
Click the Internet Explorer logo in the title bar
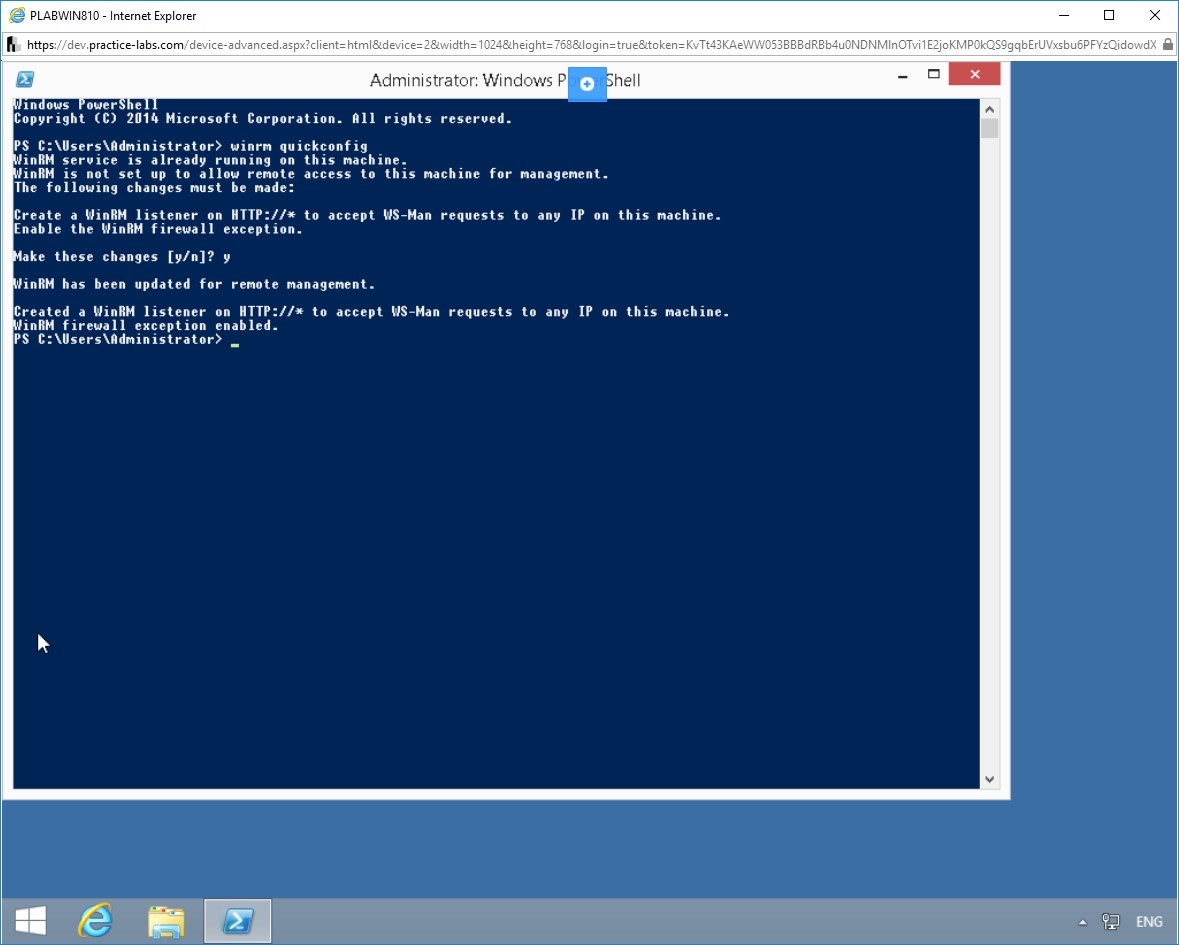(17, 15)
